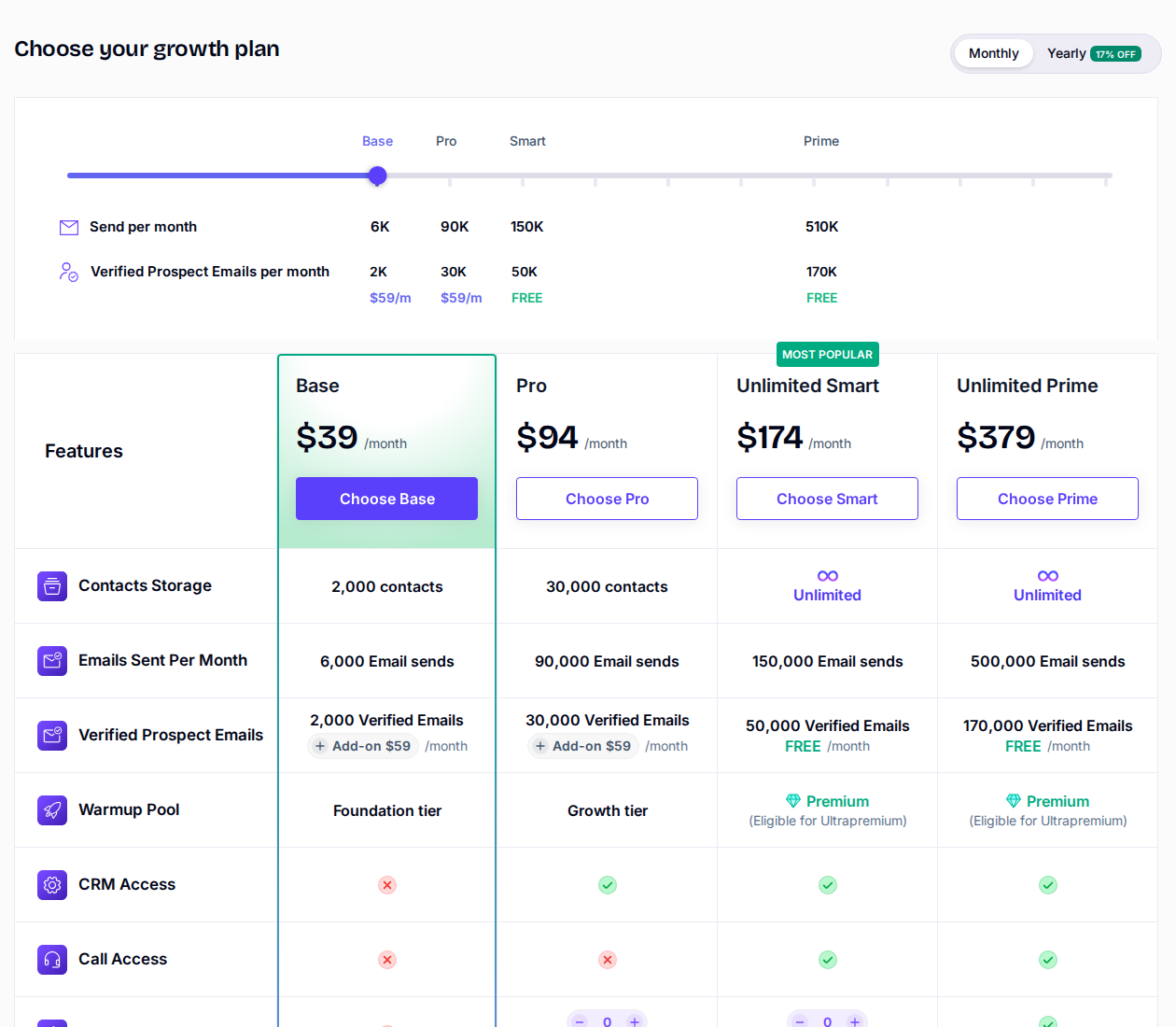The height and width of the screenshot is (1027, 1176).
Task: Click the red X for Base CRM Access
Action: tap(387, 885)
